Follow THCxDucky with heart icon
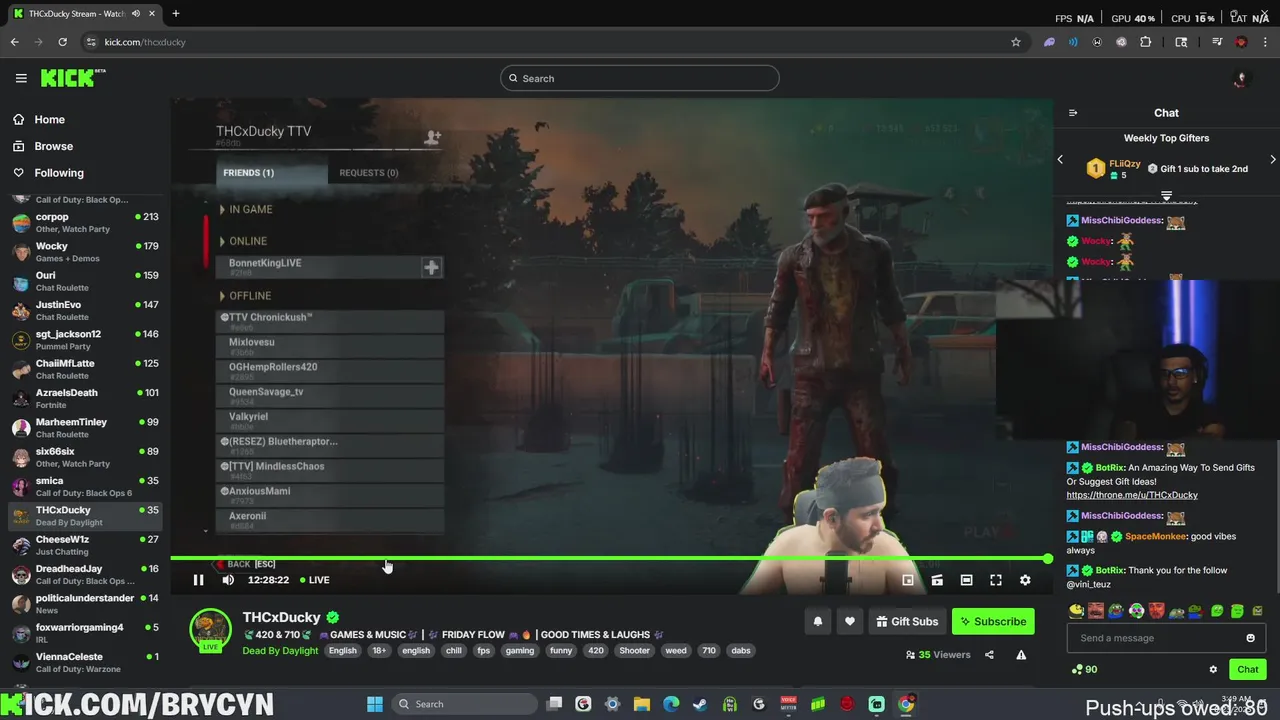1280x720 pixels. click(x=850, y=621)
